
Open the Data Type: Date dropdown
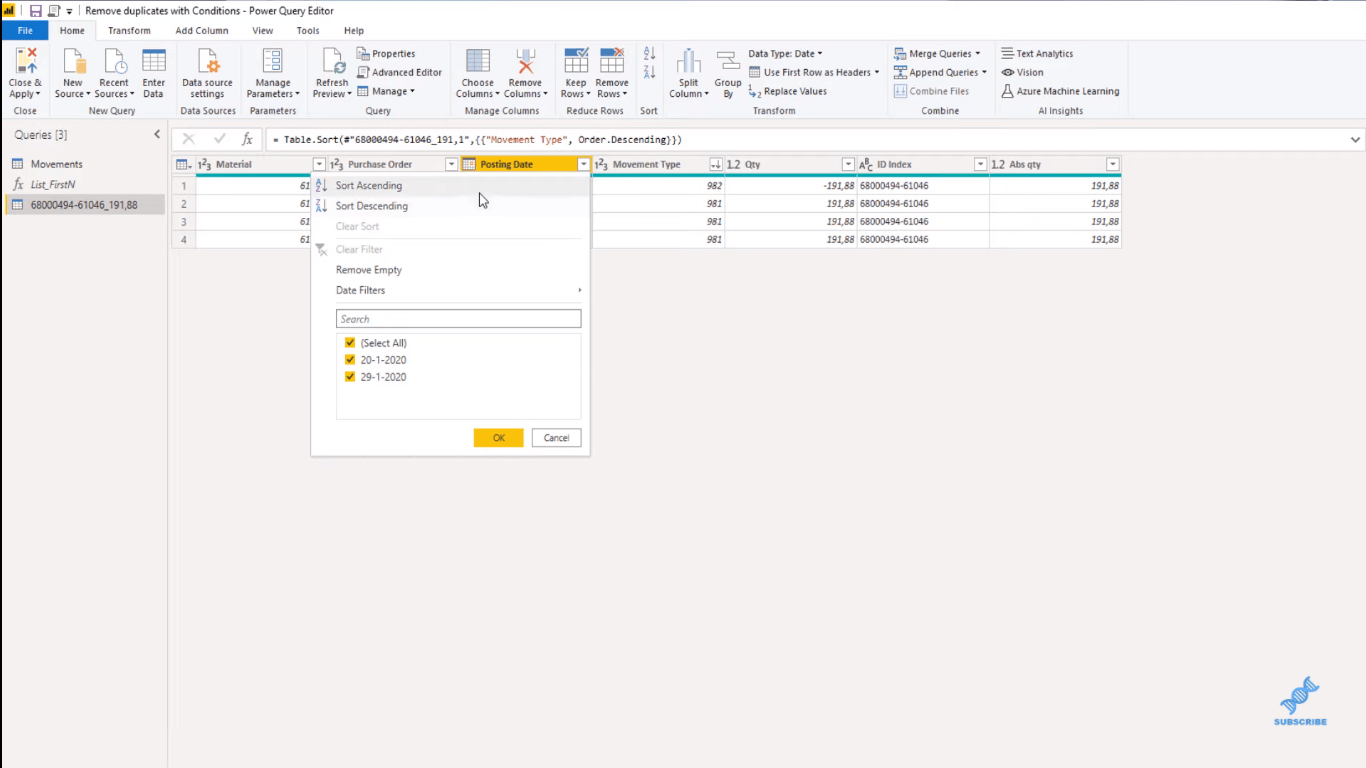[785, 54]
